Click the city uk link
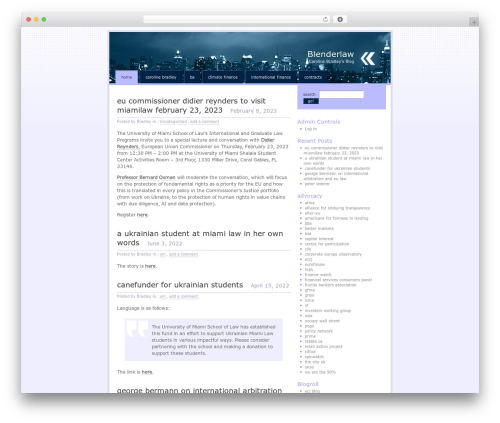 tap(315, 362)
